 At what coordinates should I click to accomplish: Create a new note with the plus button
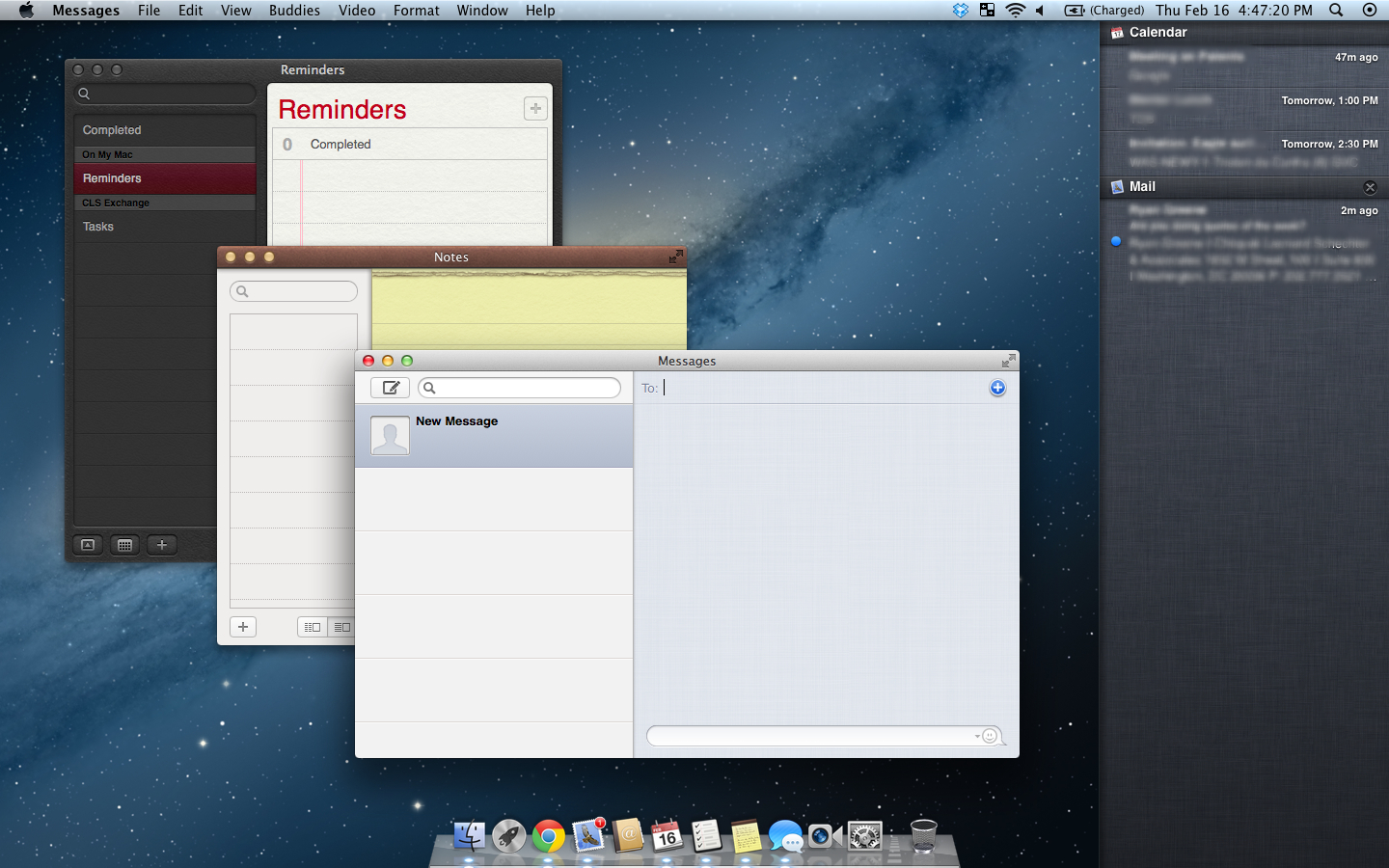pos(243,627)
